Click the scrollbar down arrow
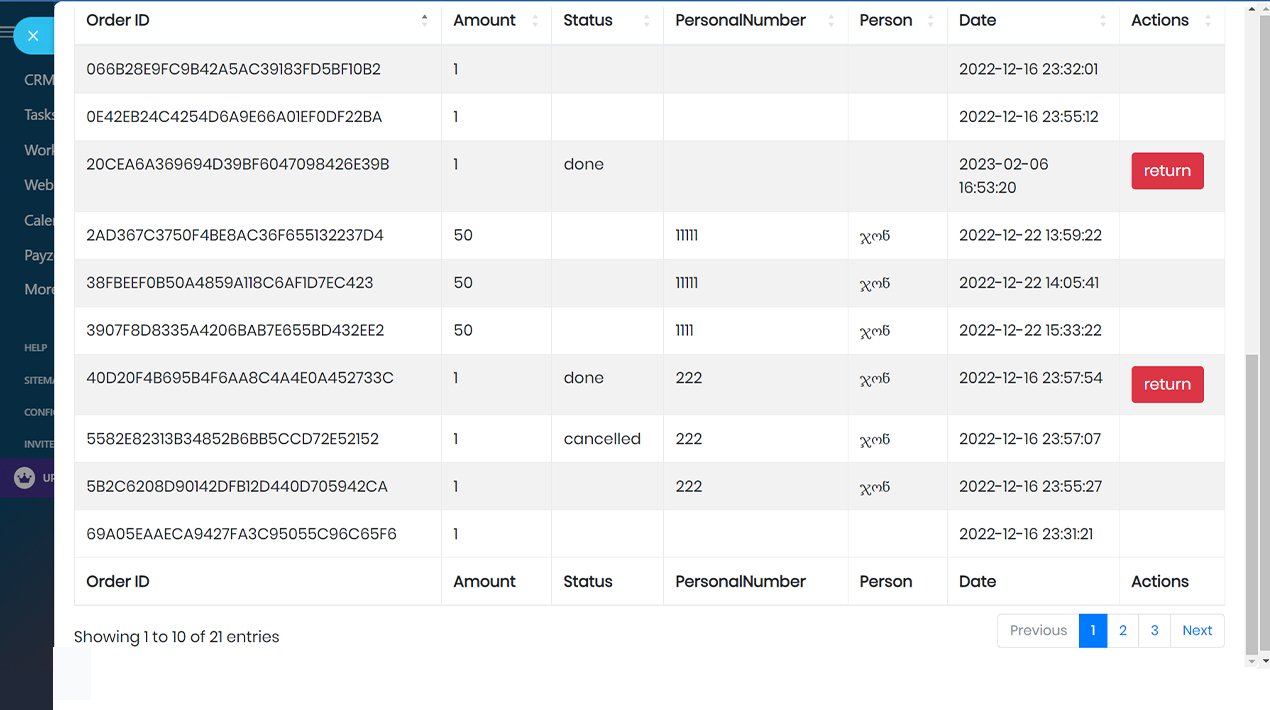 [x=1251, y=661]
